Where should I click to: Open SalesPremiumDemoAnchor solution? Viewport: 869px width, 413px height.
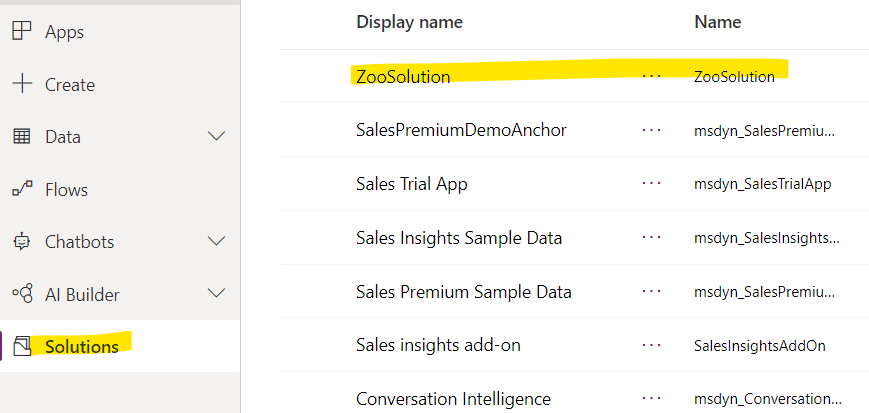[x=461, y=130]
